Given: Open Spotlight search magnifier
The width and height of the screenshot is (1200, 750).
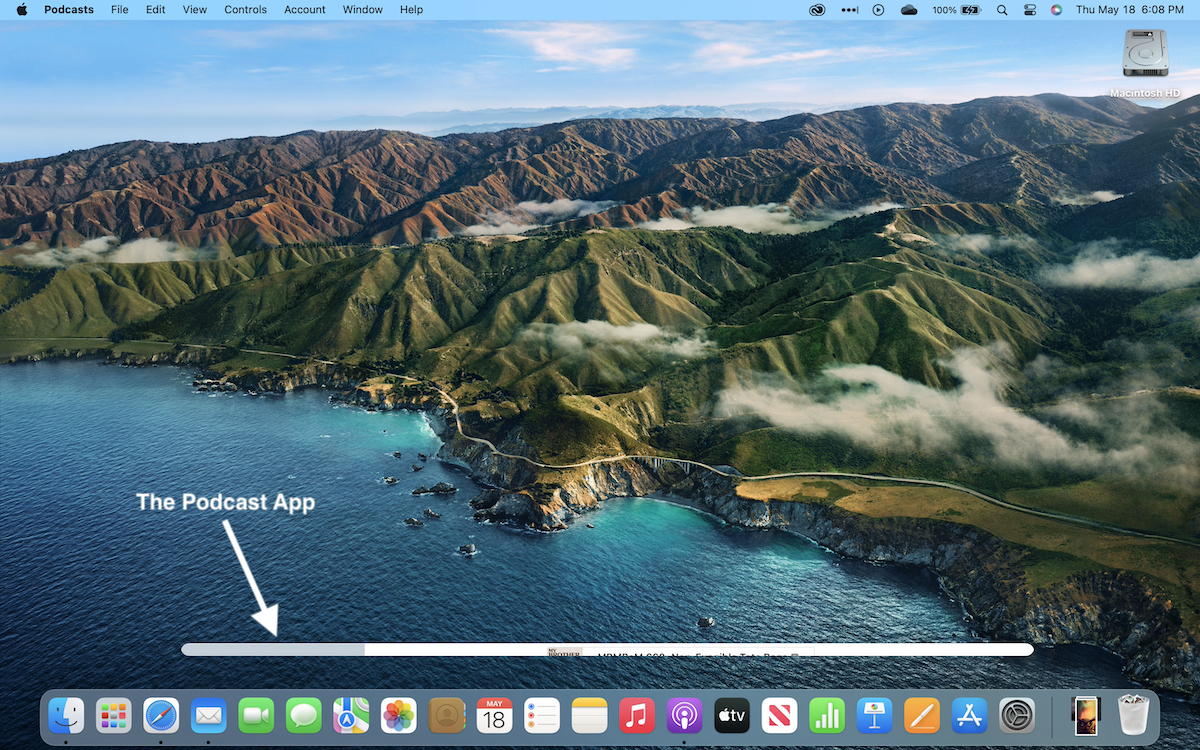Looking at the screenshot, I should pos(1002,9).
